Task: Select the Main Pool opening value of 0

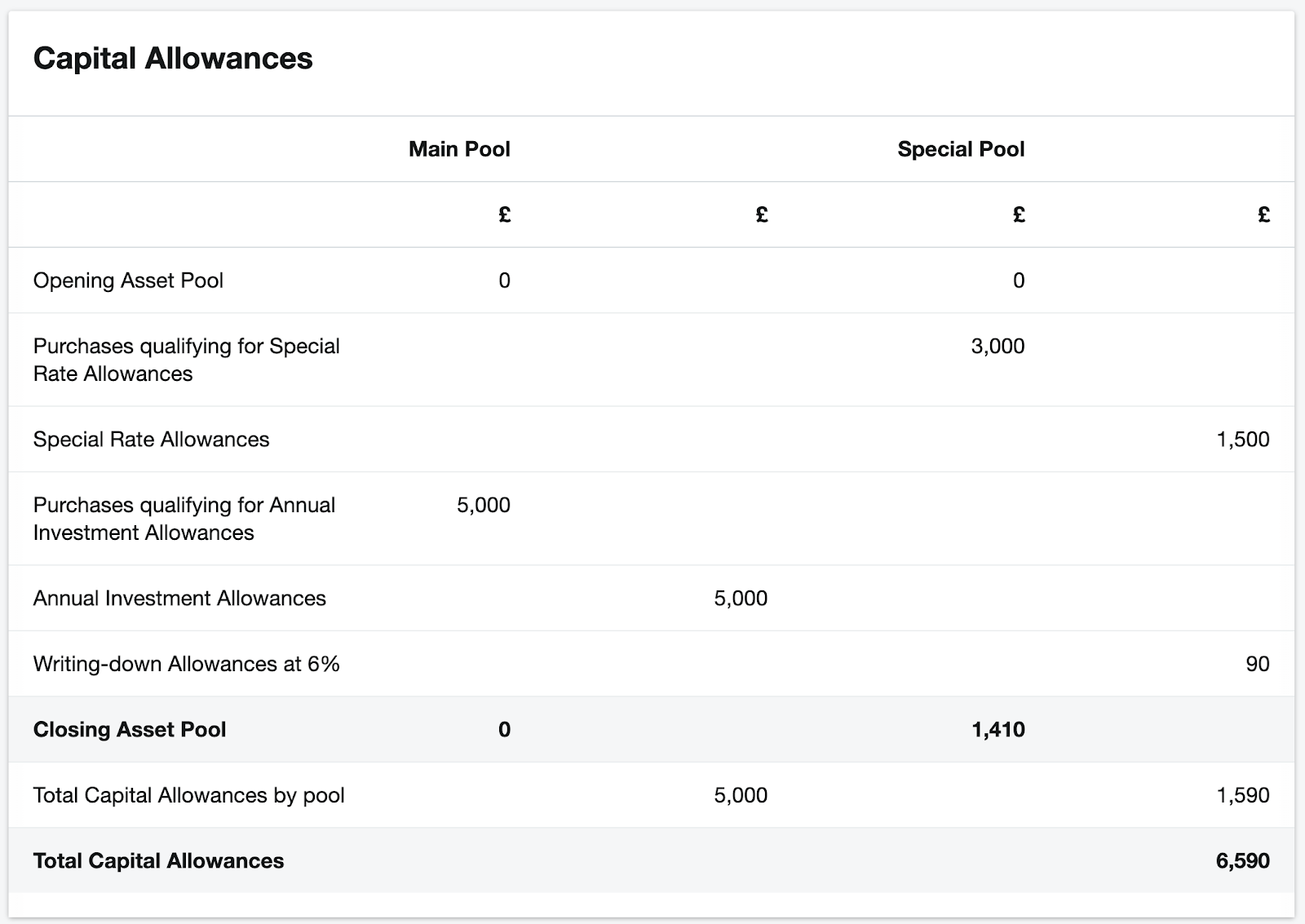Action: (503, 281)
